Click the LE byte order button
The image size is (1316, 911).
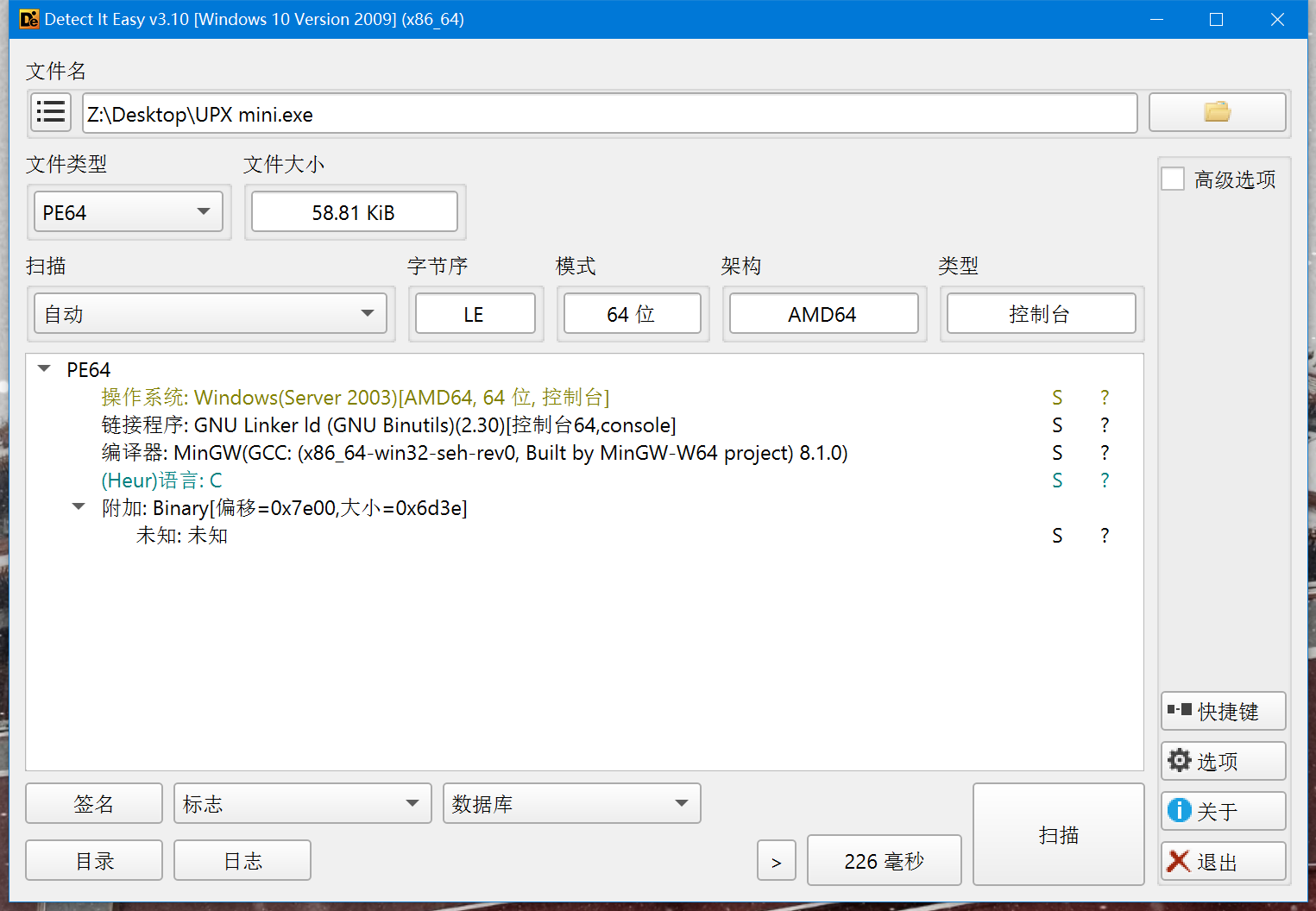[475, 313]
